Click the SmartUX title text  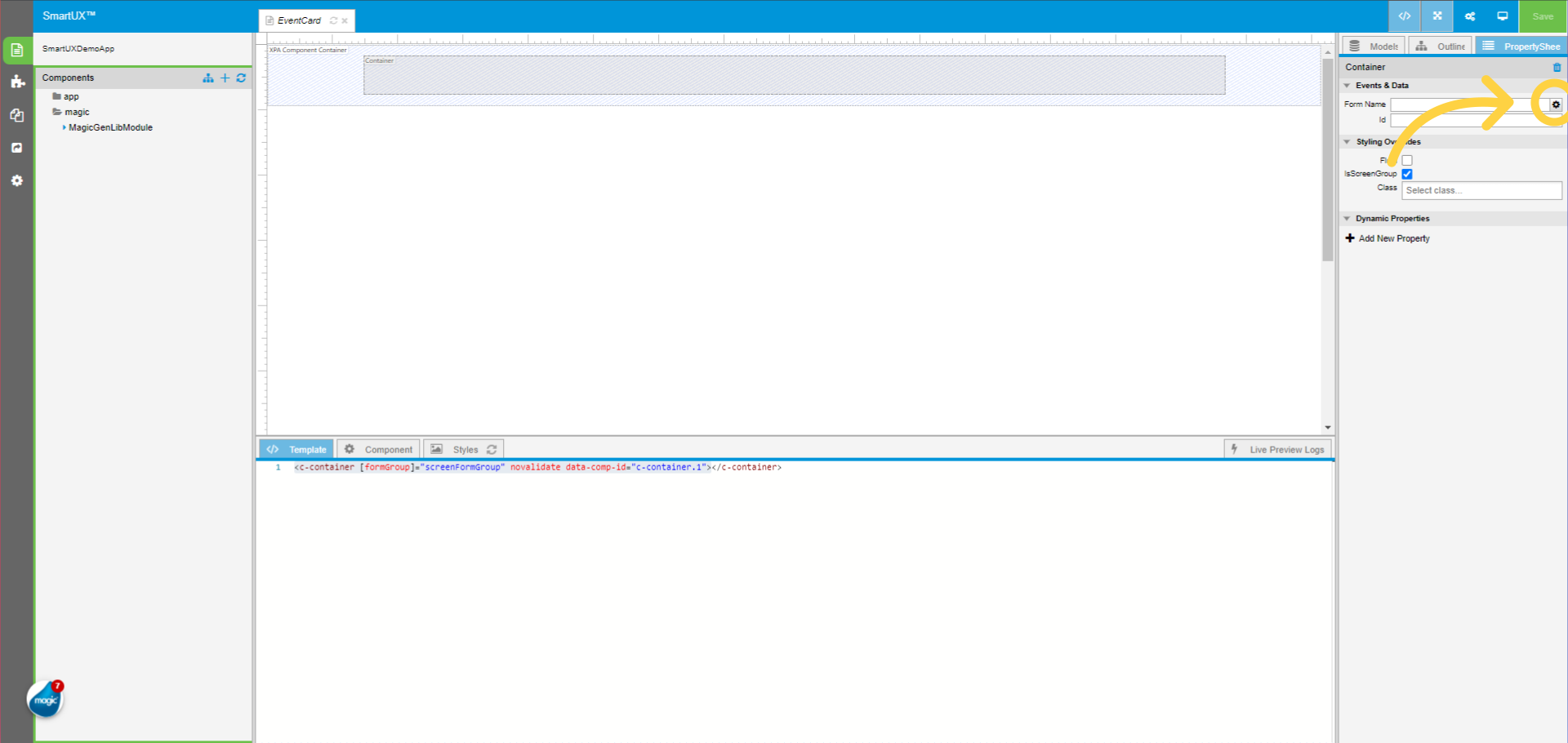(x=69, y=16)
